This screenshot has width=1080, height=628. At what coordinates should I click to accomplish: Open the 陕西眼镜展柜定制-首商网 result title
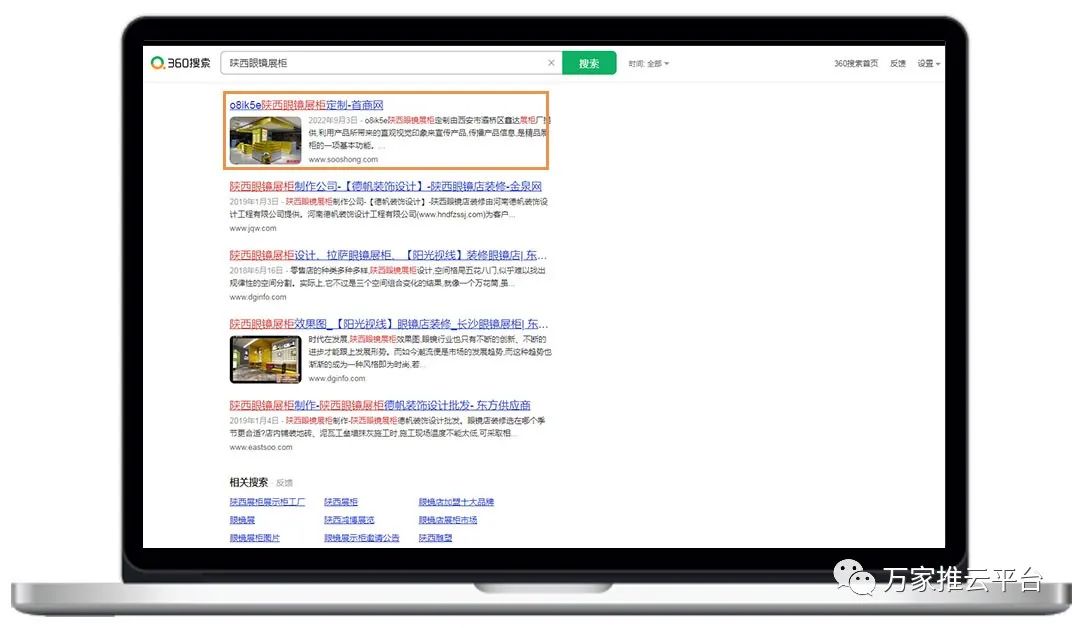tap(306, 105)
